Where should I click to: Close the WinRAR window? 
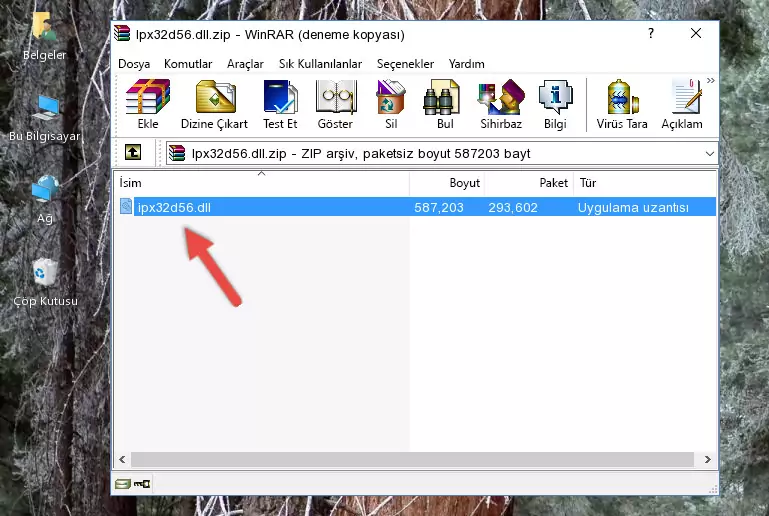695,33
